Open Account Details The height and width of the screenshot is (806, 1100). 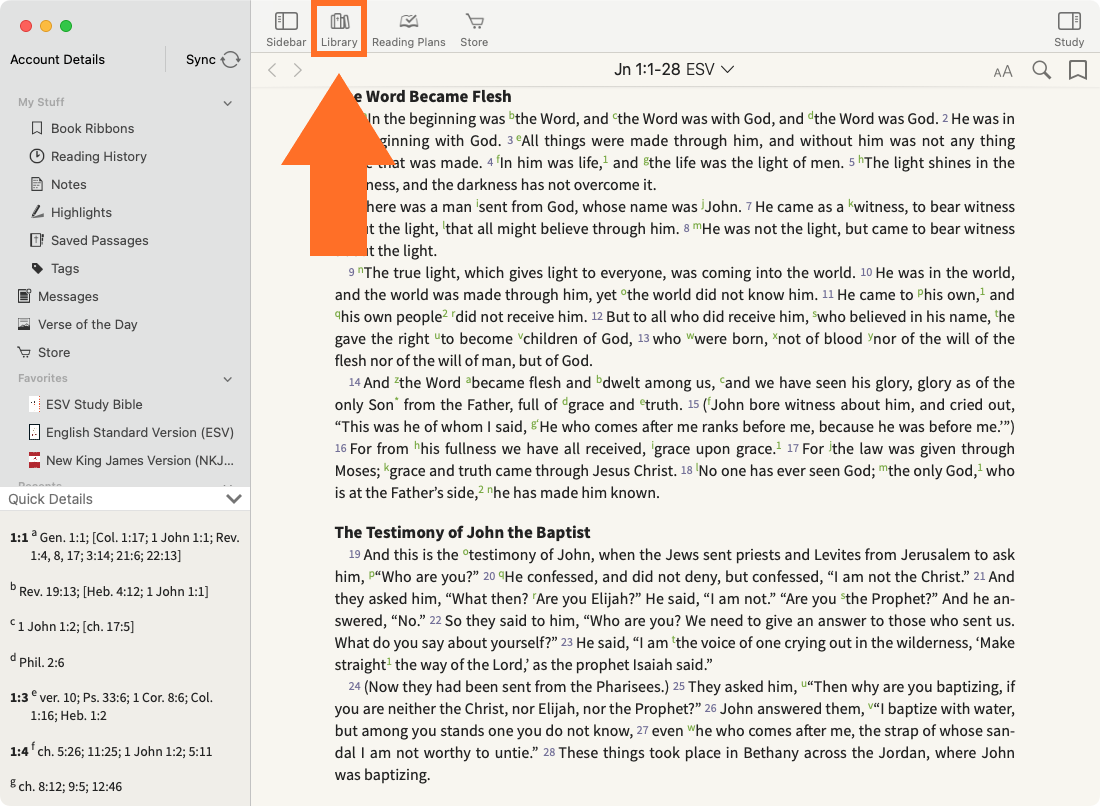[58, 60]
